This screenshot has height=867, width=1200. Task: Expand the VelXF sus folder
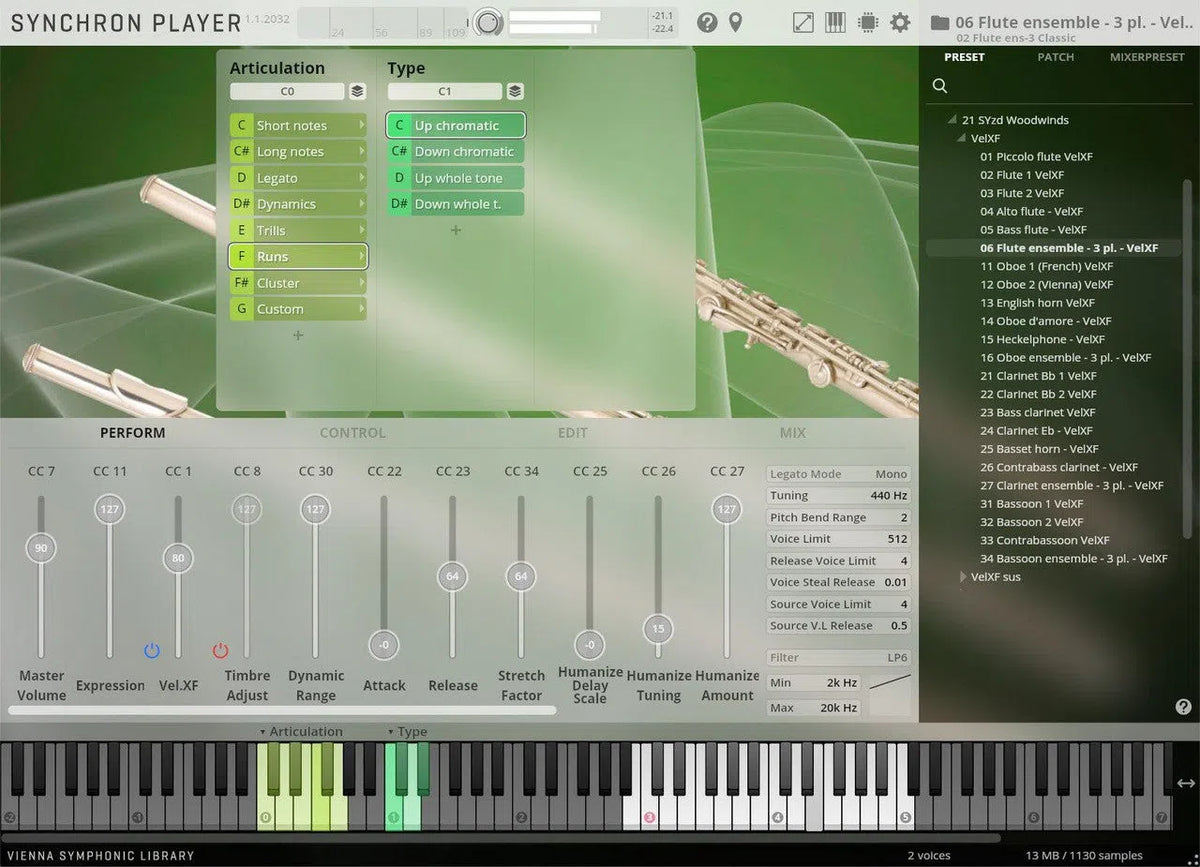963,577
